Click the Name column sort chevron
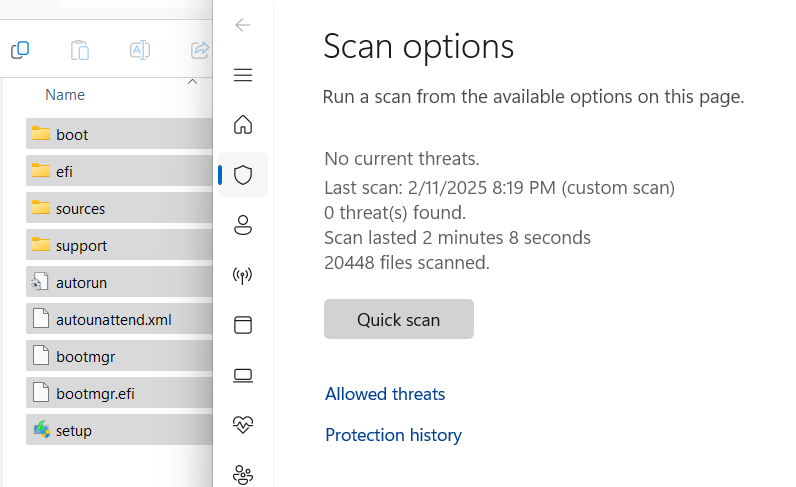This screenshot has width=796, height=487. click(x=192, y=82)
